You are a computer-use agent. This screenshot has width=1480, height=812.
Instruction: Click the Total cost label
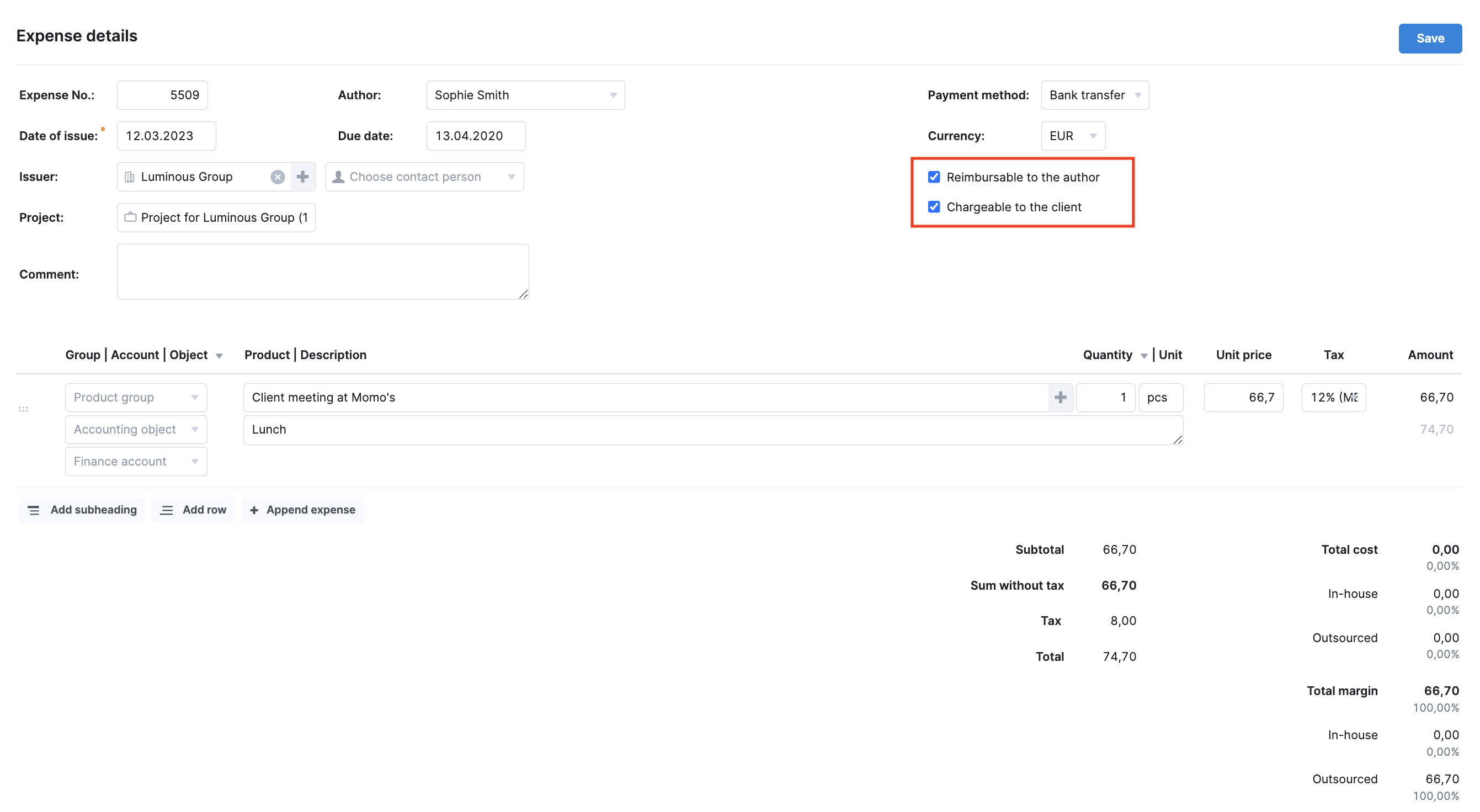click(1349, 549)
